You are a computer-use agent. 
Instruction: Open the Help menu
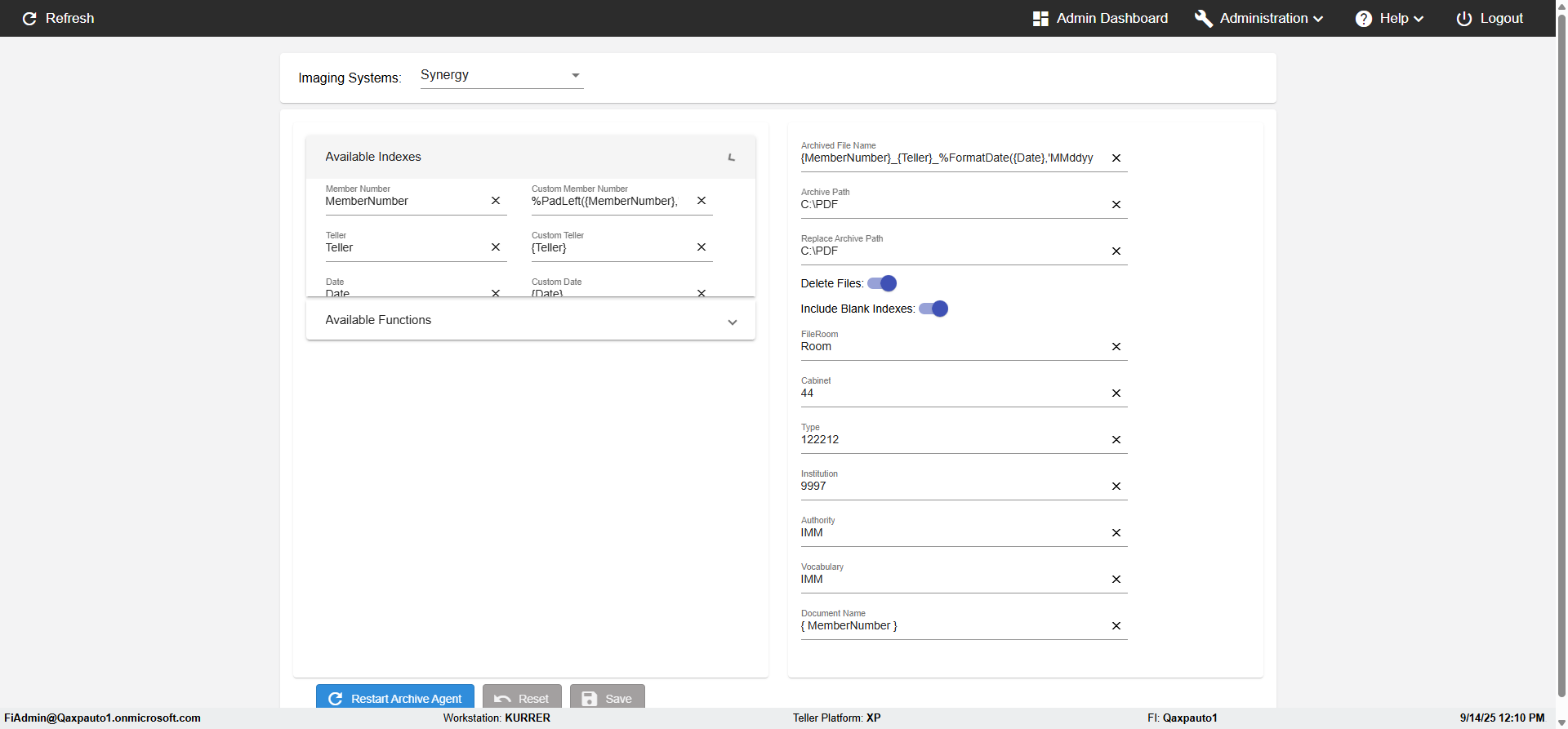pyautogui.click(x=1389, y=19)
